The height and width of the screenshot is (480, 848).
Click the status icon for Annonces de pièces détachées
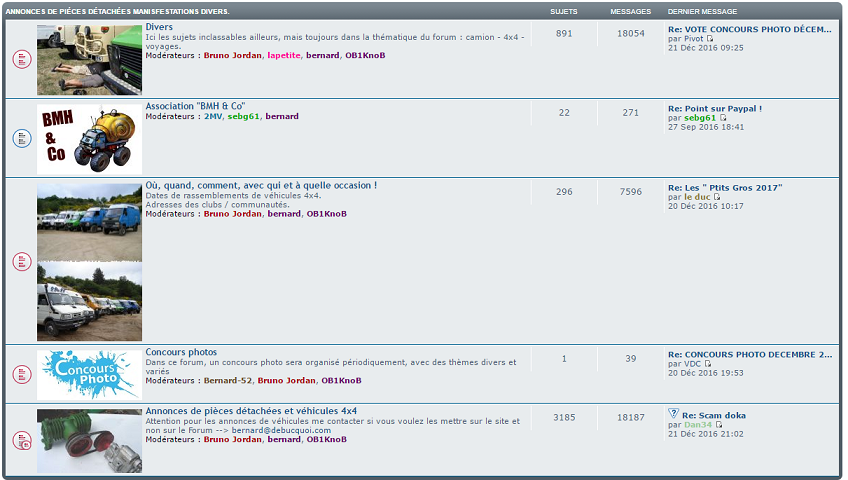coord(22,440)
